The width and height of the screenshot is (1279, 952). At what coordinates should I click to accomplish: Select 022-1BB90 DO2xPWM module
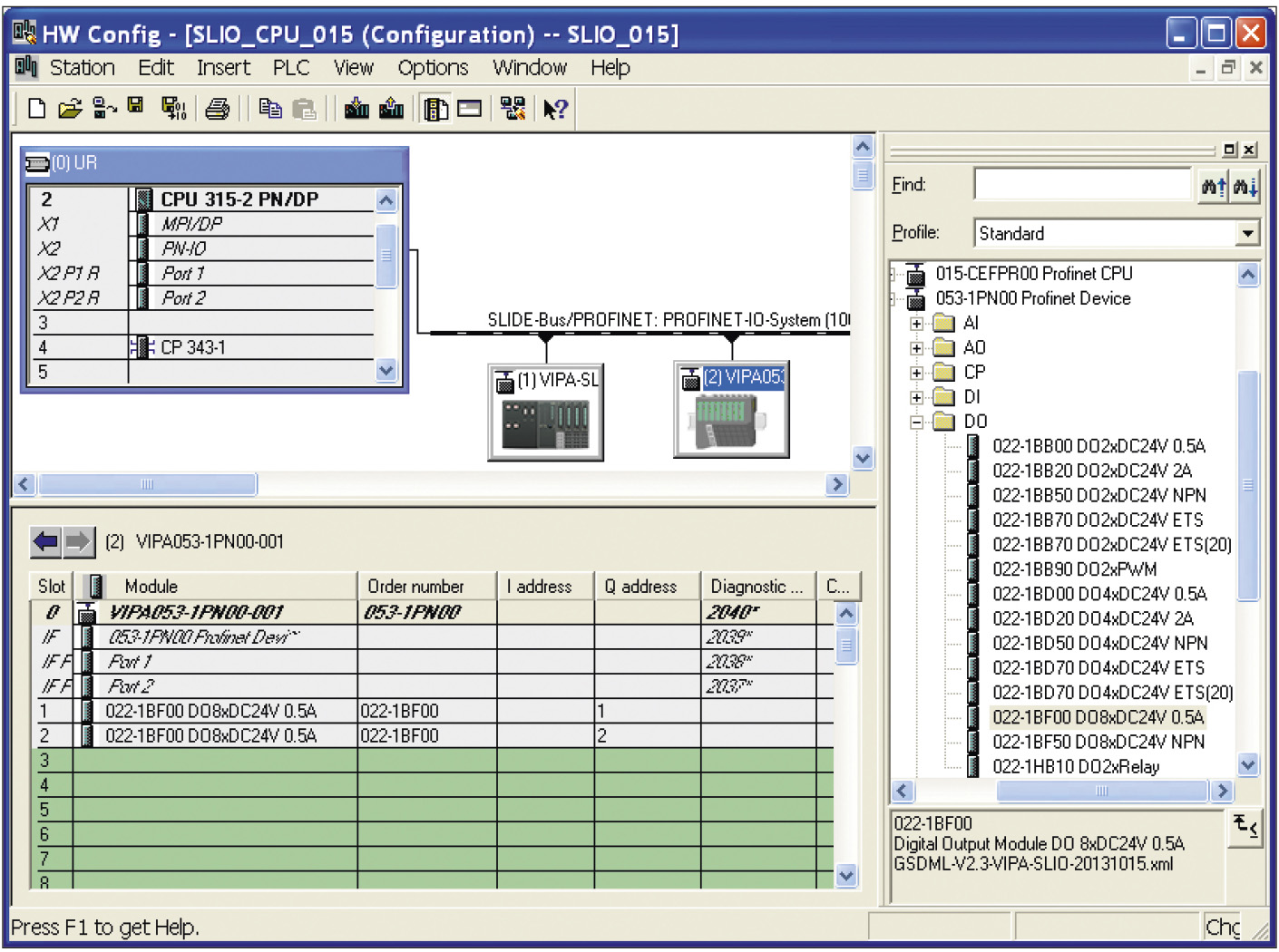[1075, 569]
